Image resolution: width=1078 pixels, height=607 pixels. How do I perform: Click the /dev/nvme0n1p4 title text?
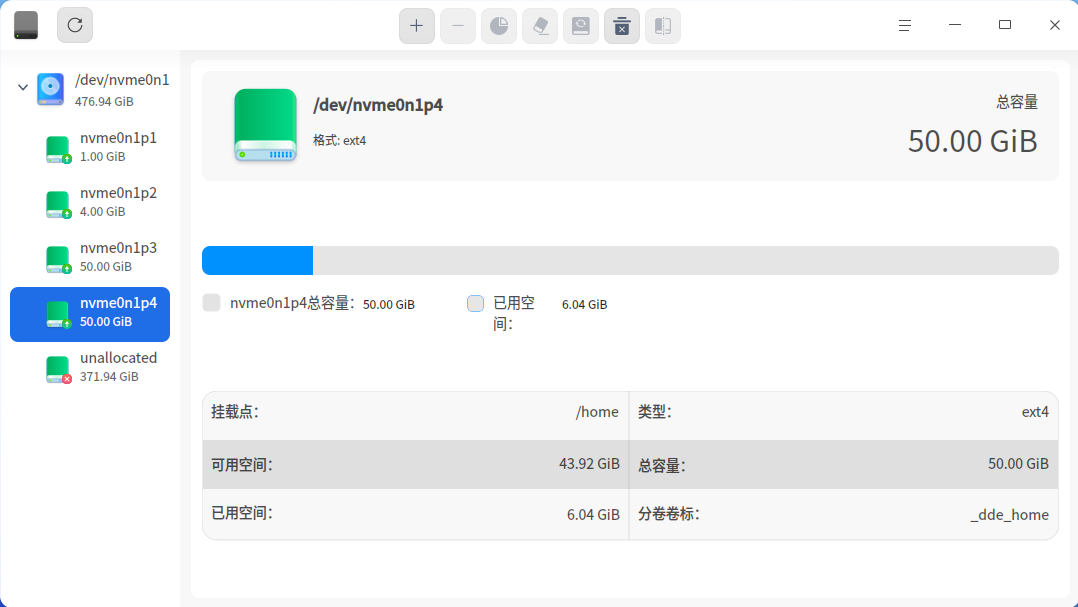377,105
